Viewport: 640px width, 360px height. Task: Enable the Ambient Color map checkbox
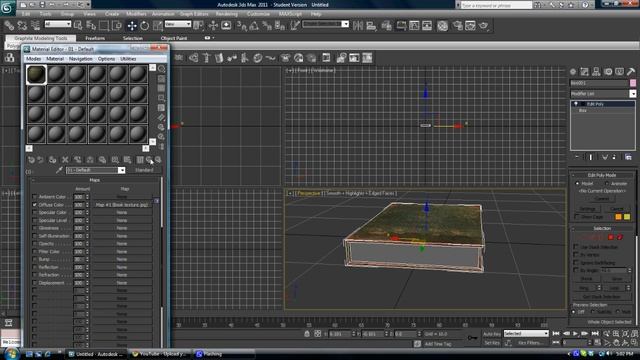(34, 197)
